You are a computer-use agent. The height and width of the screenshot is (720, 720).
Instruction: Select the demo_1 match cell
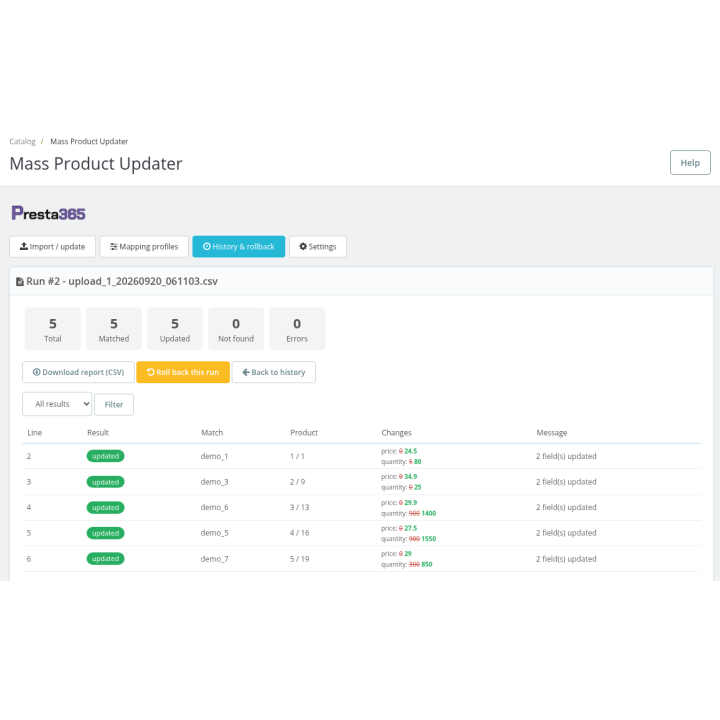(x=214, y=456)
